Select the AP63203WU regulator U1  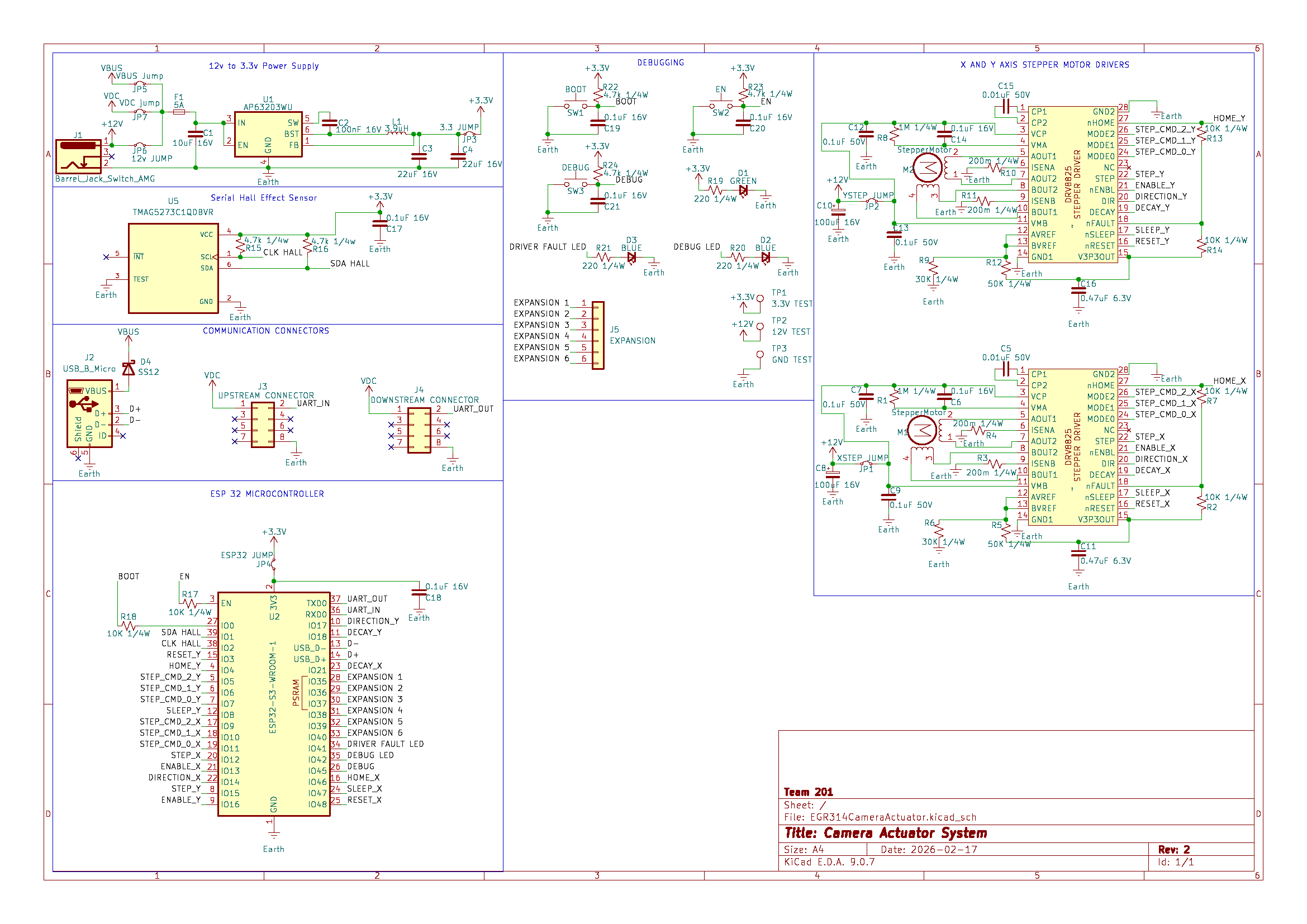[268, 134]
